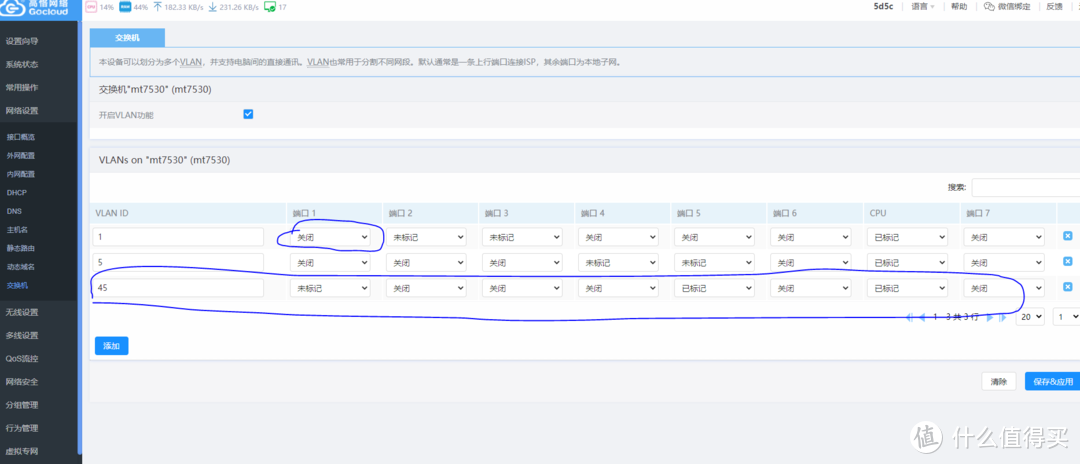1080x464 pixels.
Task: Open page number dropdown showing 1
Action: (x=1066, y=317)
